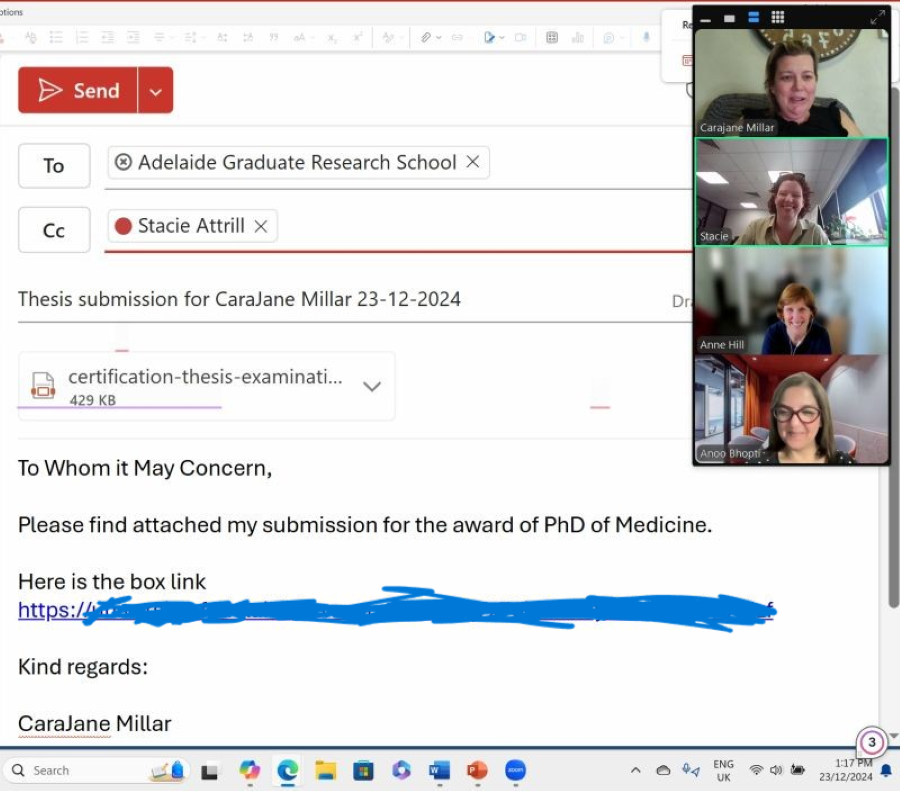Apply bulleted list formatting
Screen dimensions: 900x791
pyautogui.click(x=56, y=38)
